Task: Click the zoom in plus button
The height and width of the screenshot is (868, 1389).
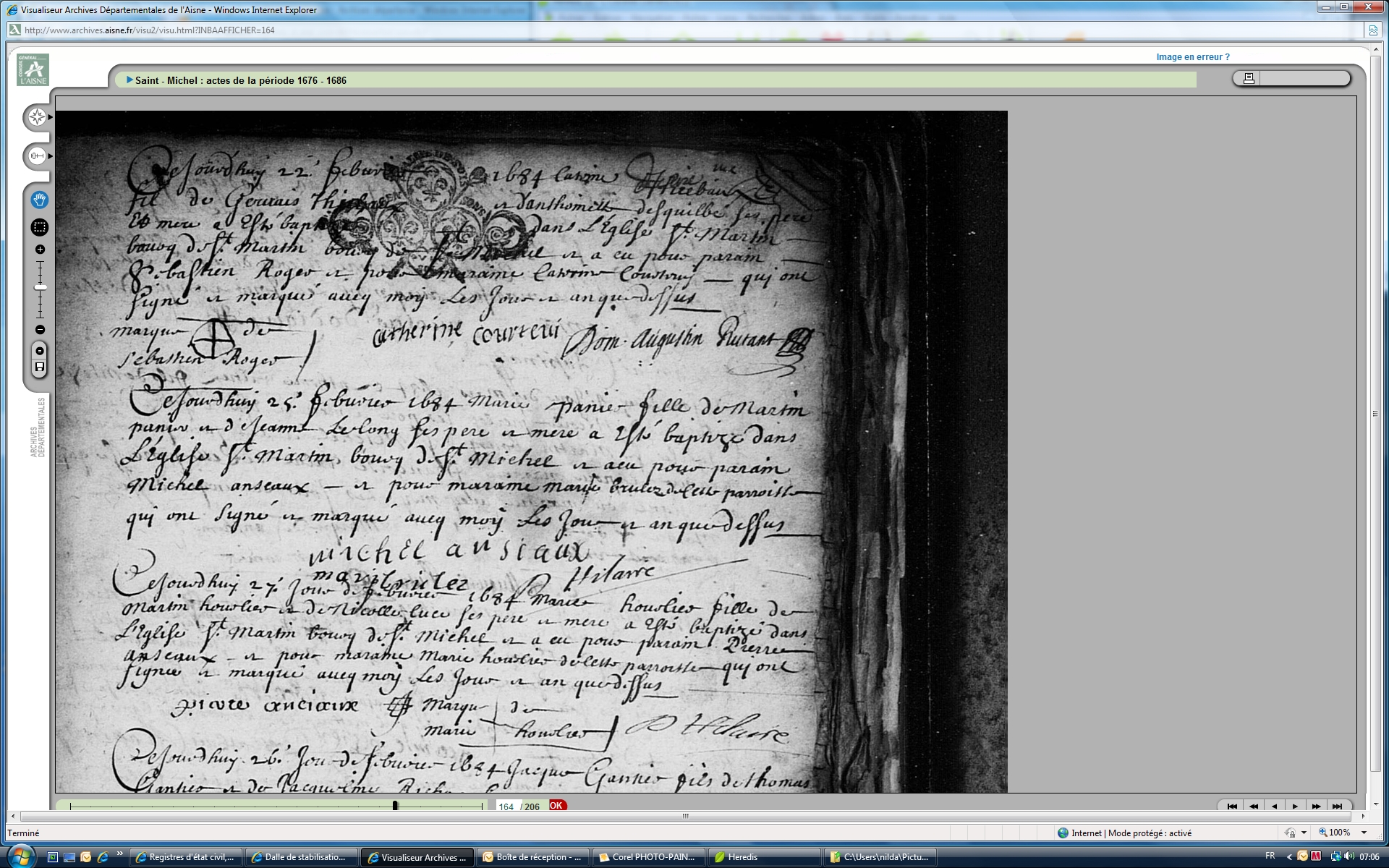Action: click(40, 250)
